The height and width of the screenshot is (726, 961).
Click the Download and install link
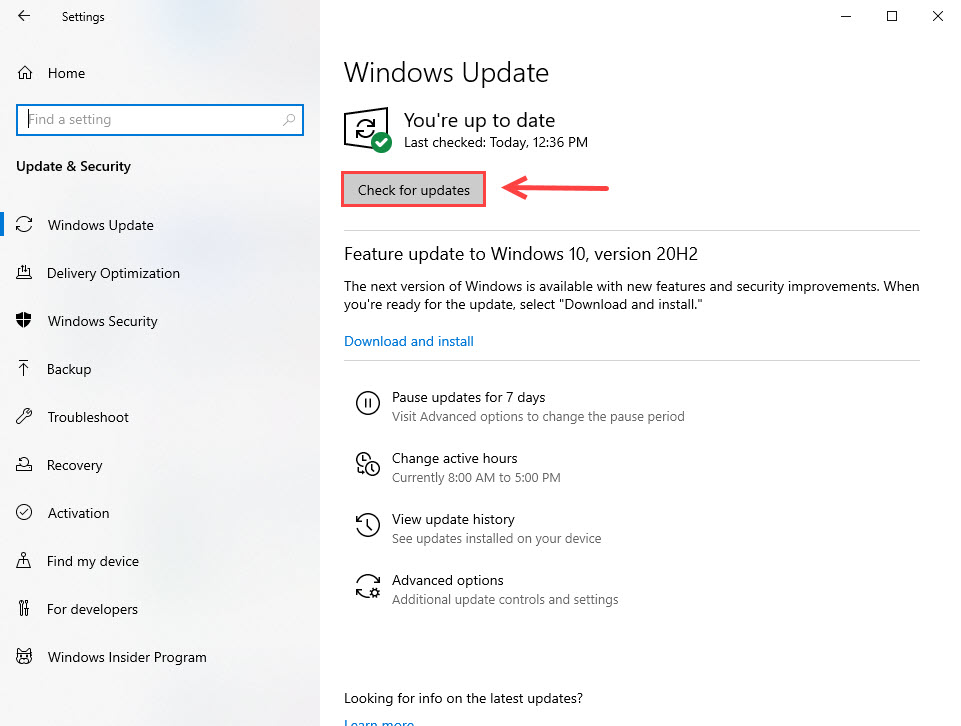(x=409, y=341)
